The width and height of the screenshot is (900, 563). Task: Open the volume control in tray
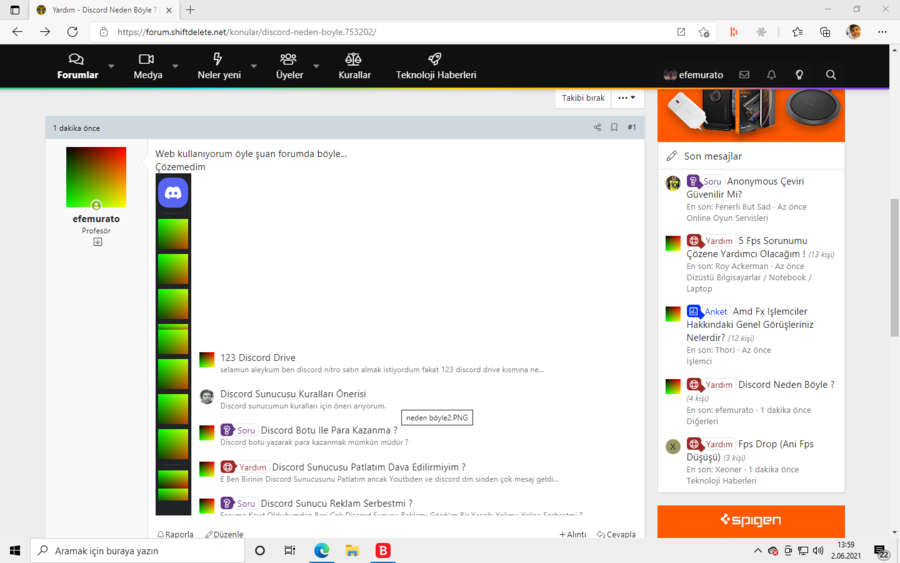818,550
